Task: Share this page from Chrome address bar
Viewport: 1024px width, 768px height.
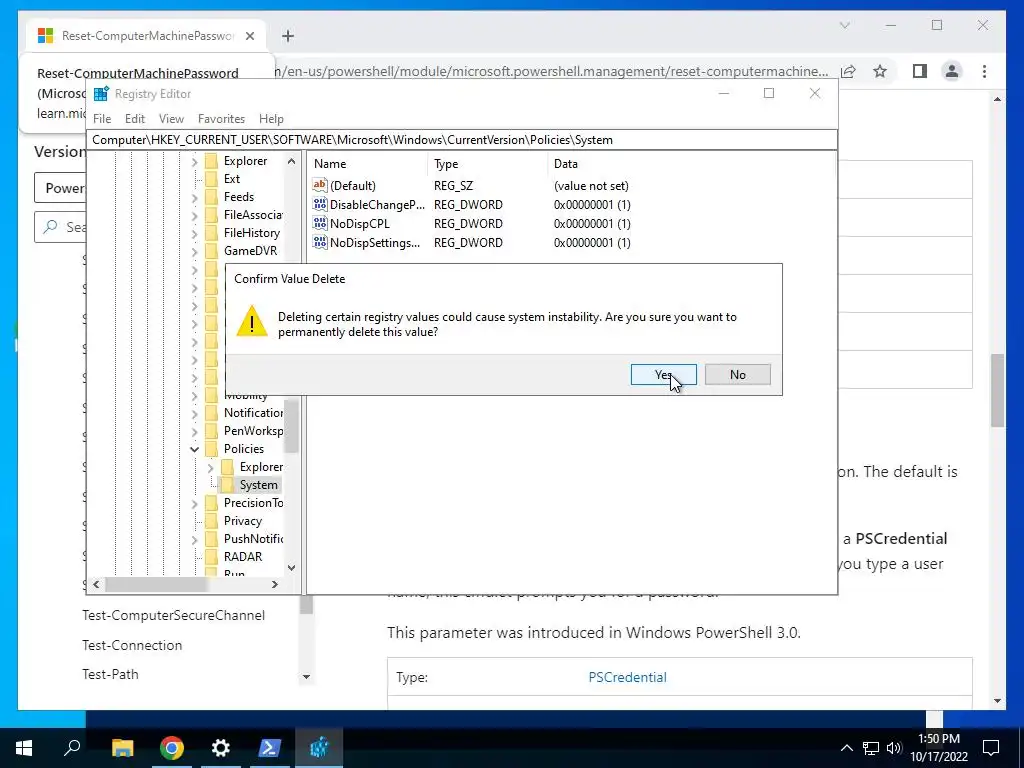Action: [x=848, y=71]
